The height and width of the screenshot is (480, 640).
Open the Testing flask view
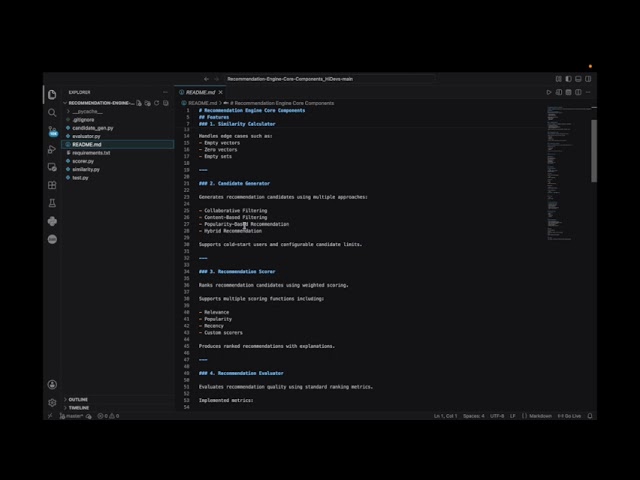pyautogui.click(x=52, y=203)
